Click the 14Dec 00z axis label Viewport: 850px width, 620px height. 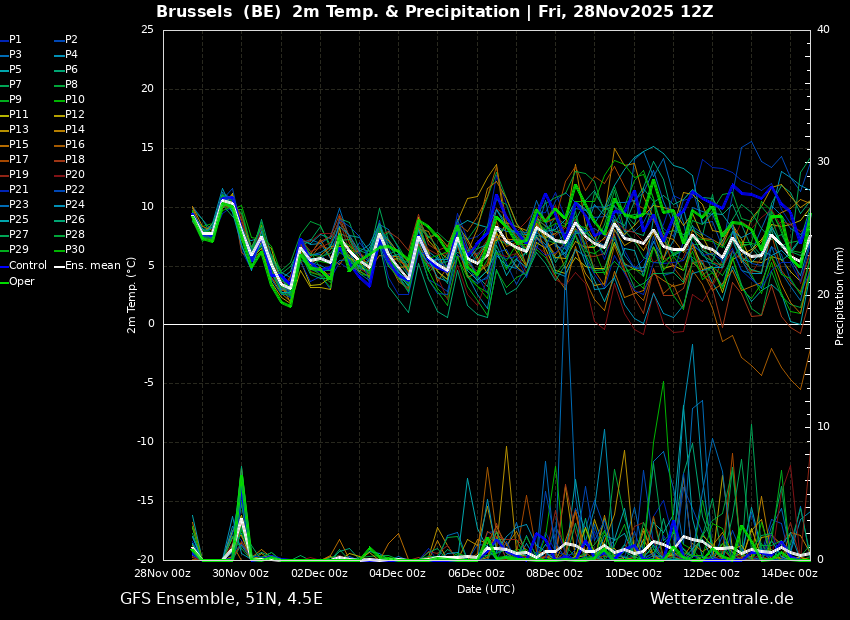[x=790, y=573]
